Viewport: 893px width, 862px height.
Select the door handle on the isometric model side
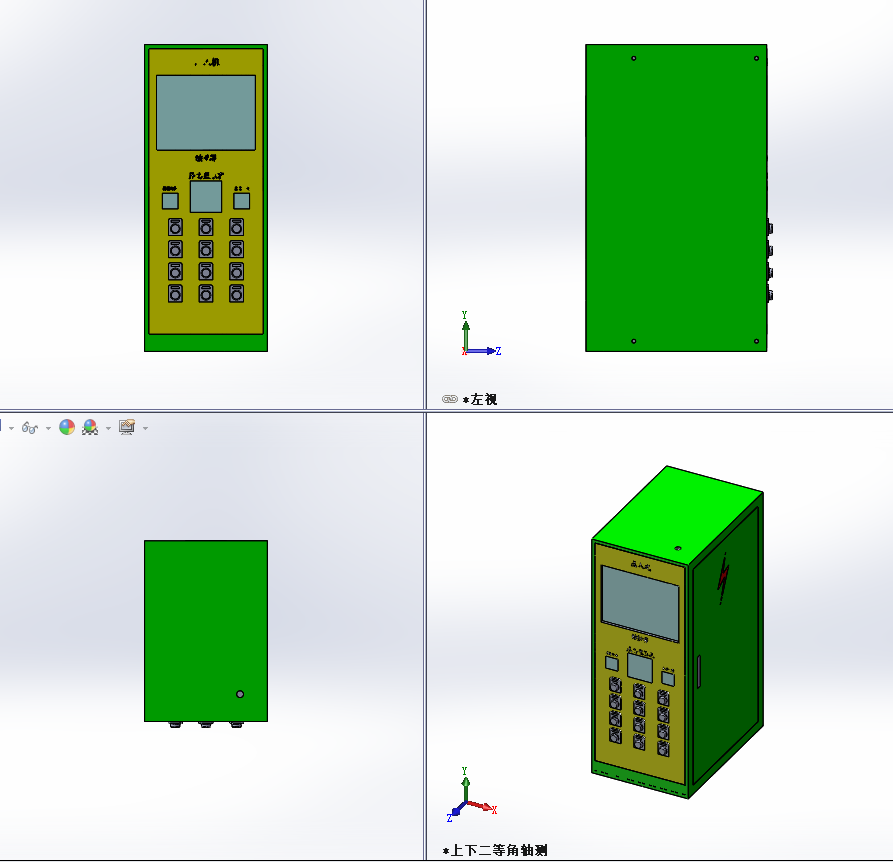coord(699,671)
